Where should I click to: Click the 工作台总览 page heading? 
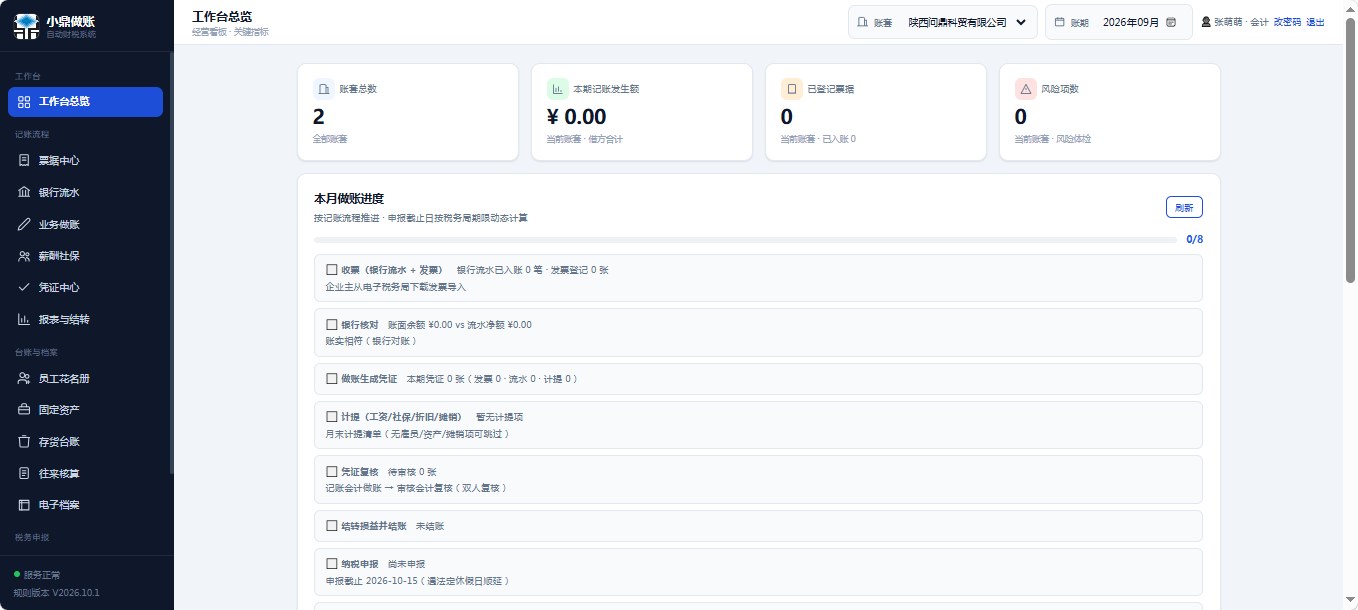tap(222, 16)
